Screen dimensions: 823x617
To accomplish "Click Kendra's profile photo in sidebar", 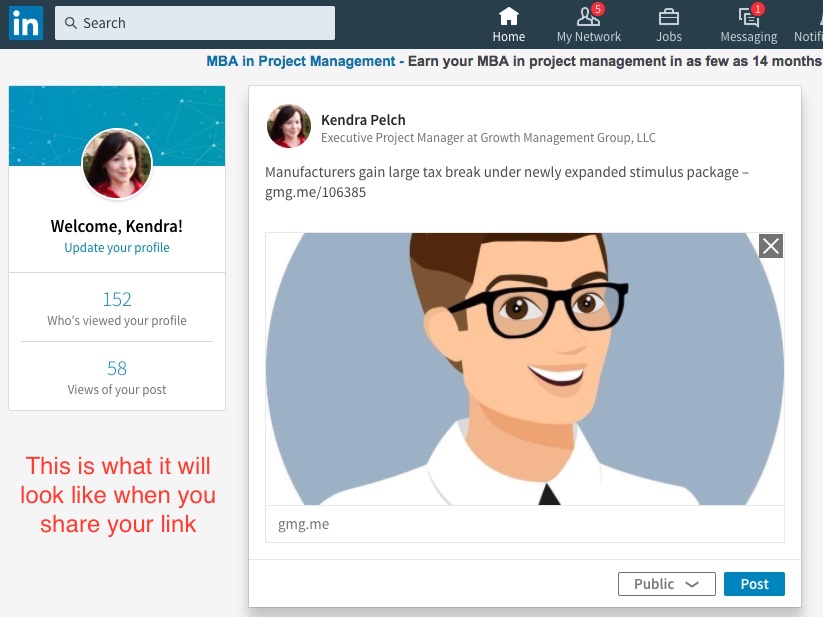I will tap(117, 164).
